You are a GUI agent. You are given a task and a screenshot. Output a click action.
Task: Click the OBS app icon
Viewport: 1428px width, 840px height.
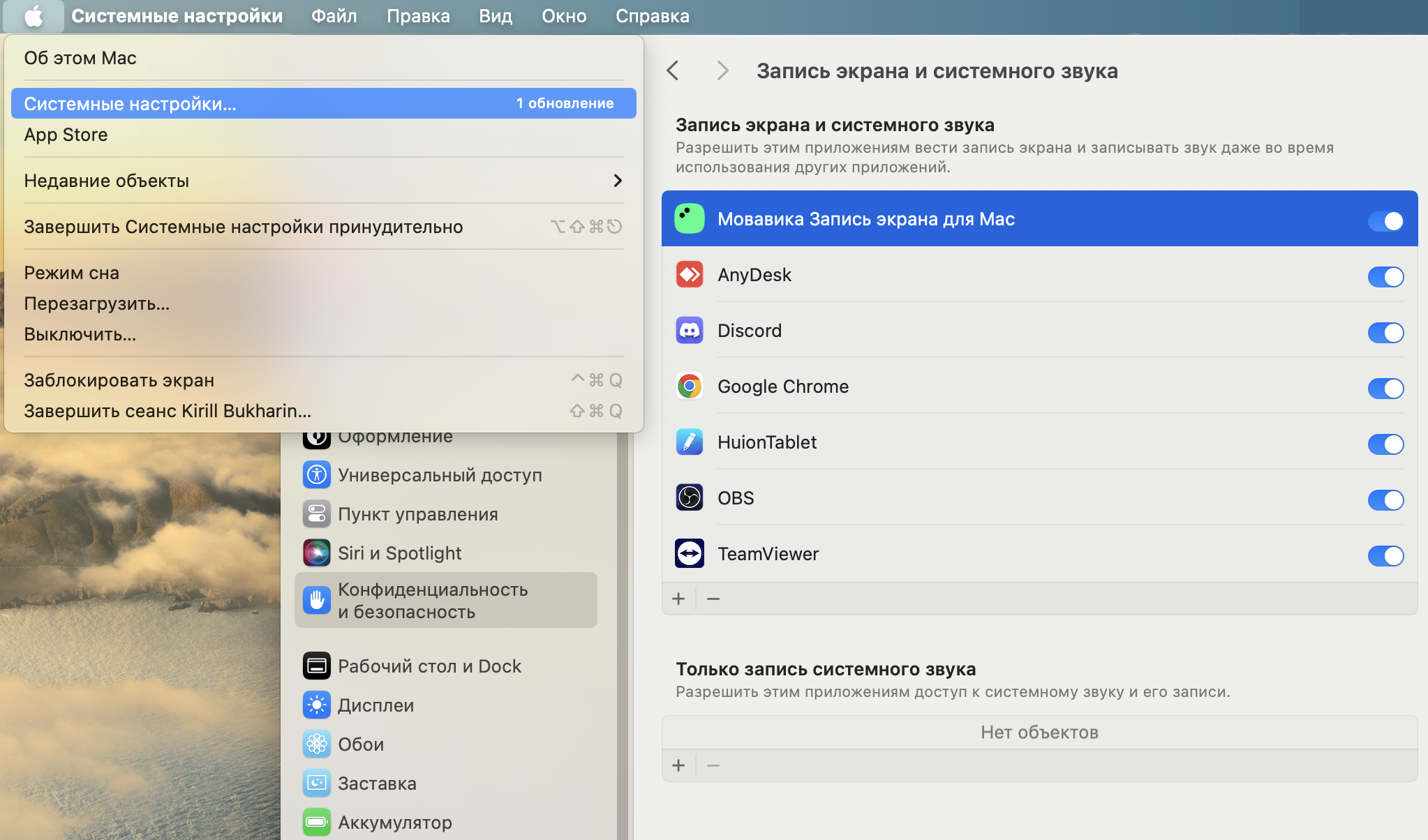click(689, 498)
